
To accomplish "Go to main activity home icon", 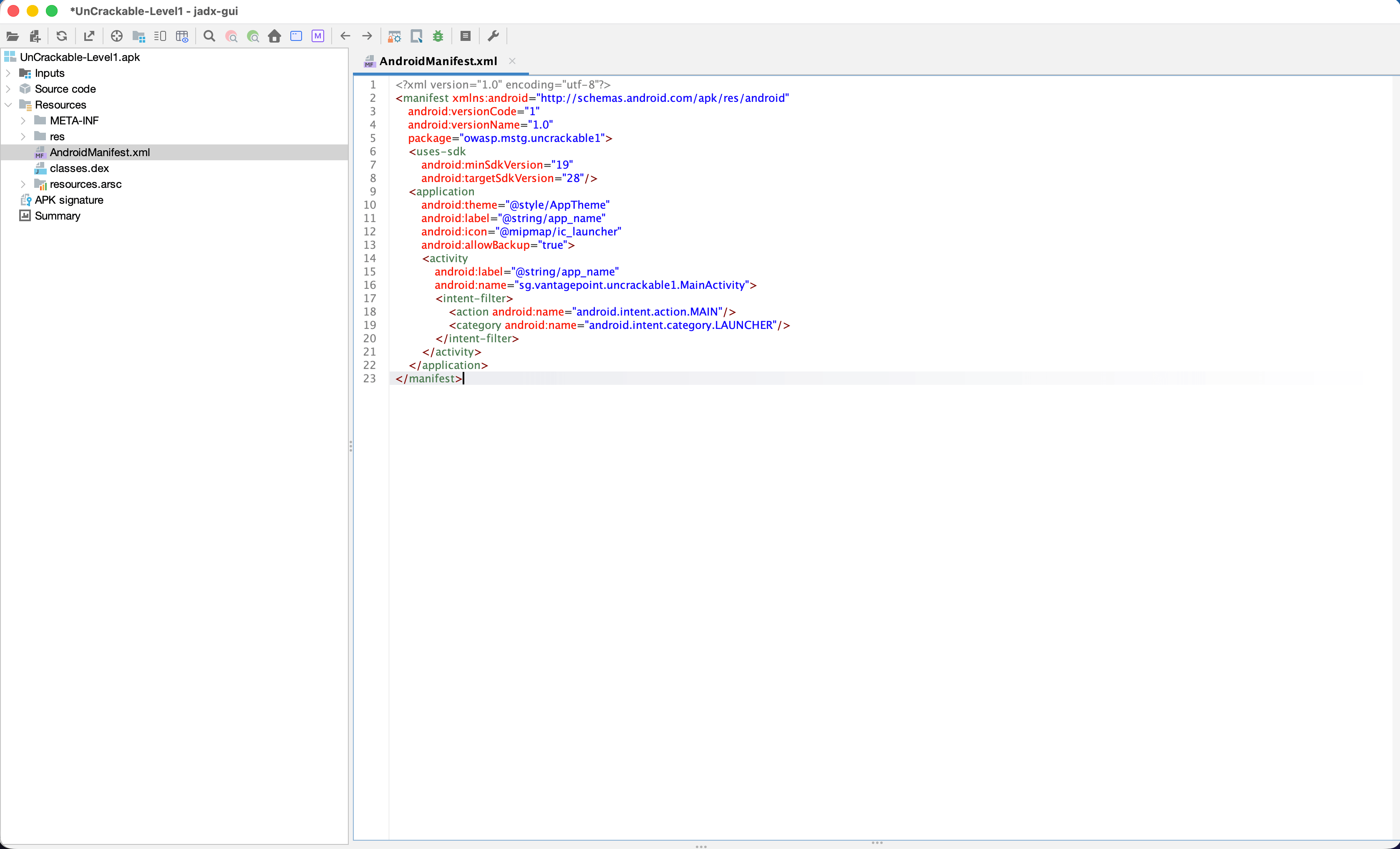I will [x=274, y=36].
